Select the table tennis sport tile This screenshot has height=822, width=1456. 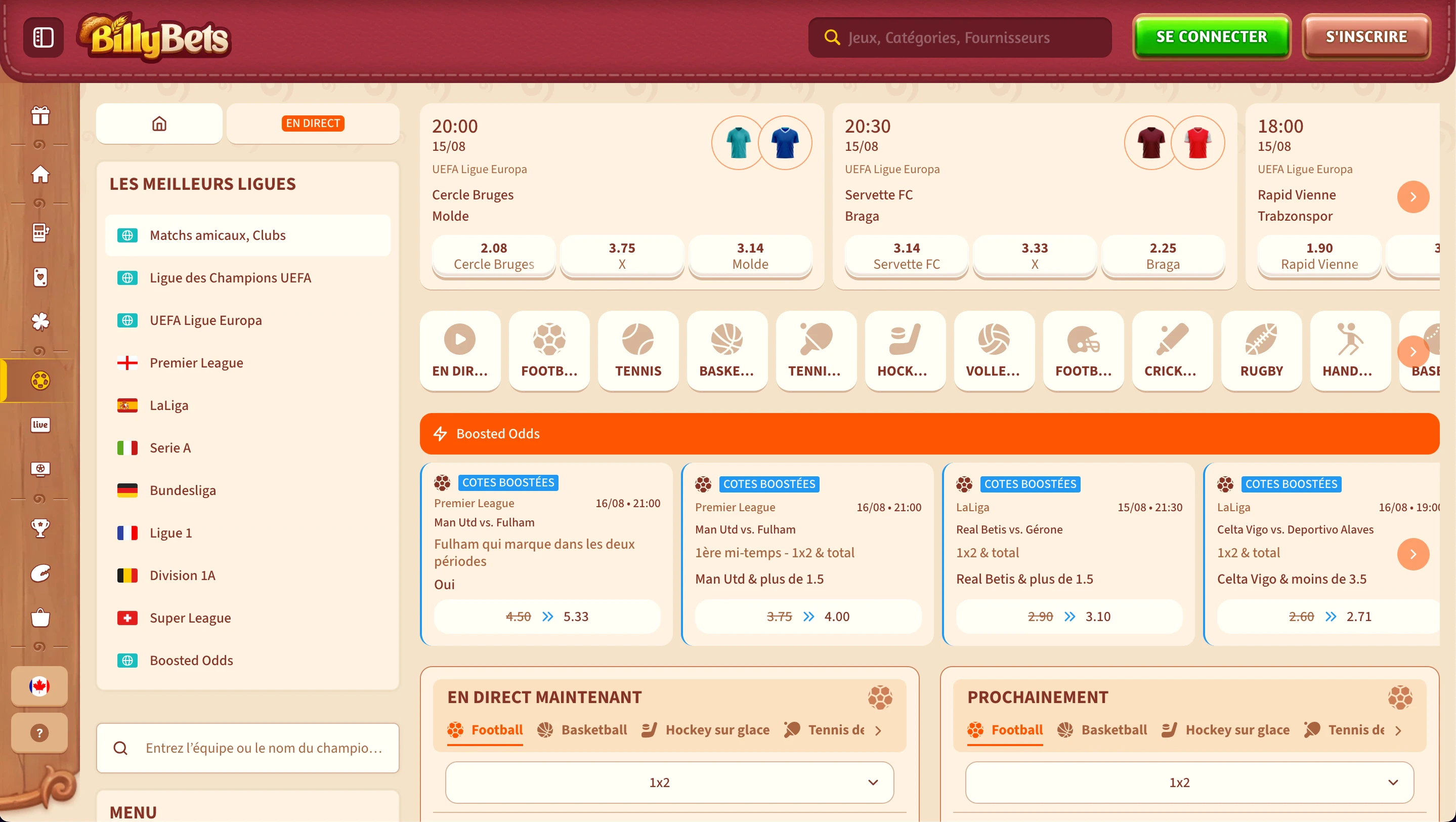pyautogui.click(x=816, y=350)
